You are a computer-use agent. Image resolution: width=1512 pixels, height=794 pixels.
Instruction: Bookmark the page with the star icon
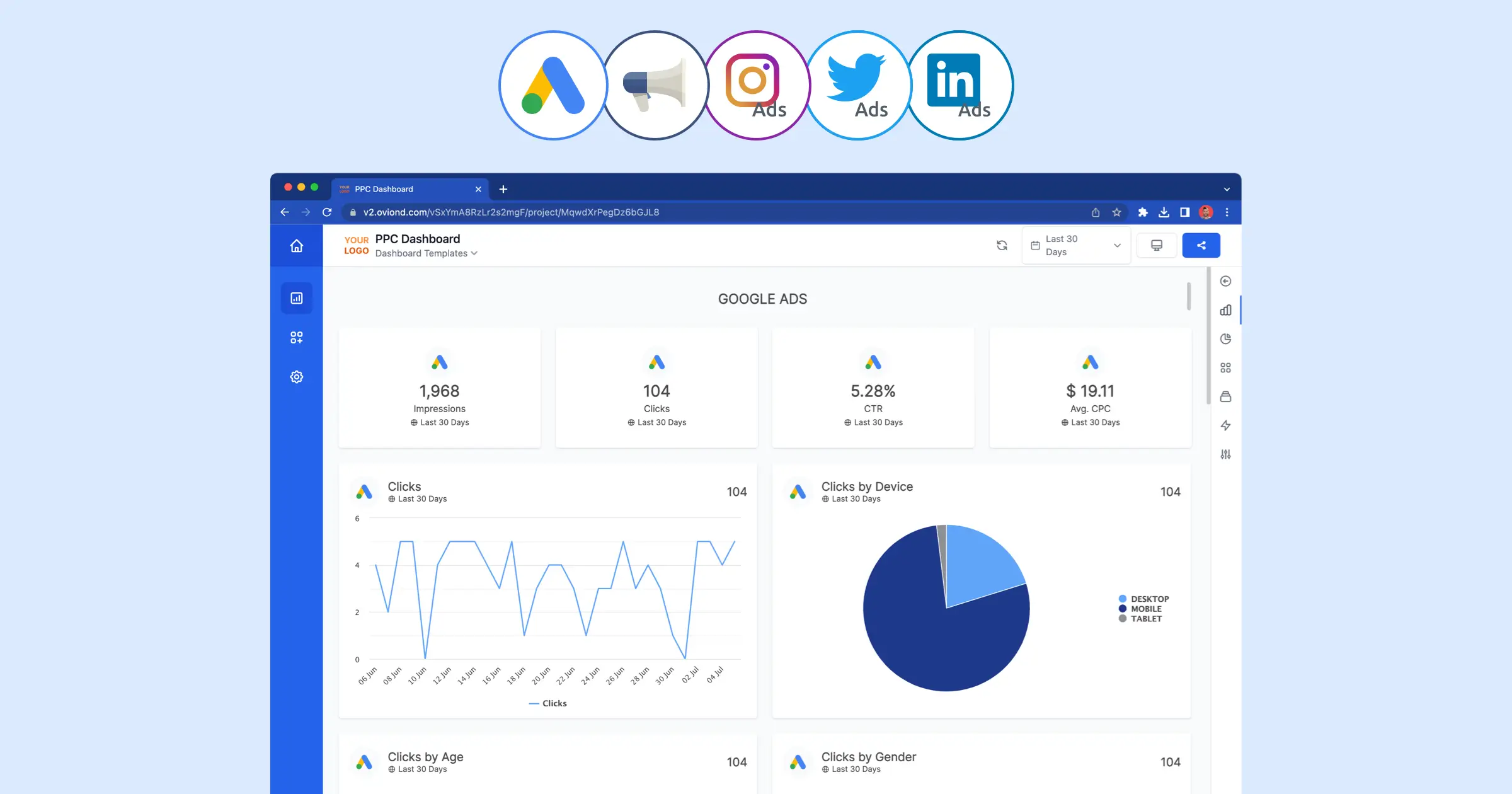[x=1116, y=212]
